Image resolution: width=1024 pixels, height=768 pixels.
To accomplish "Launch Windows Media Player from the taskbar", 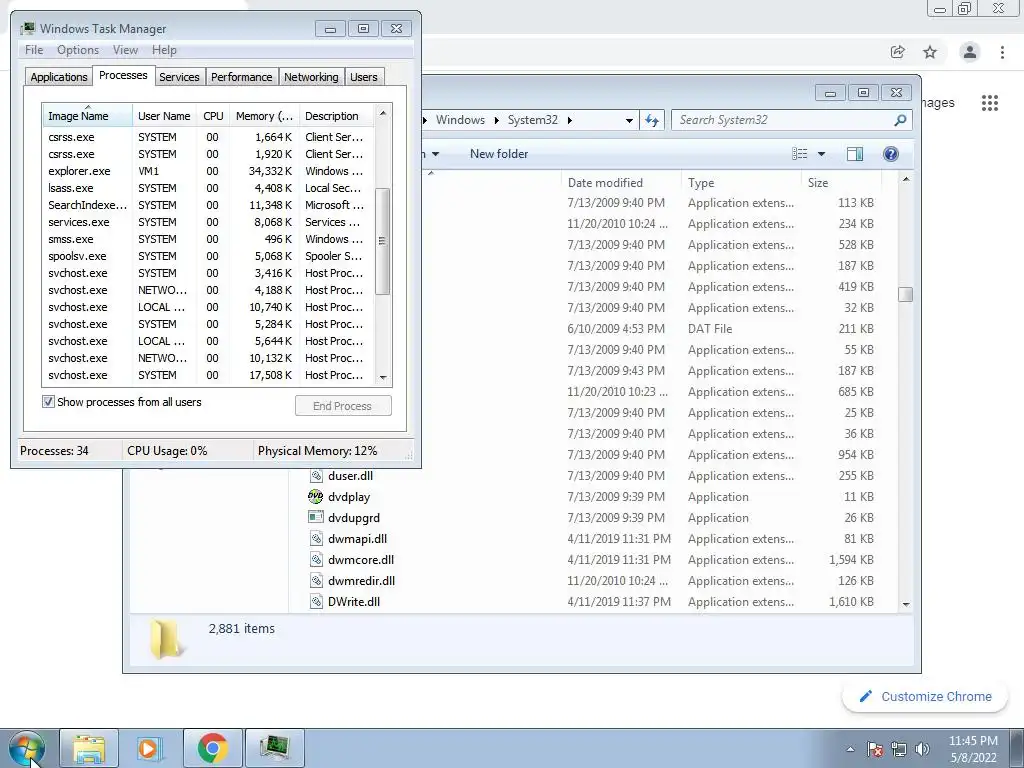I will pyautogui.click(x=150, y=748).
